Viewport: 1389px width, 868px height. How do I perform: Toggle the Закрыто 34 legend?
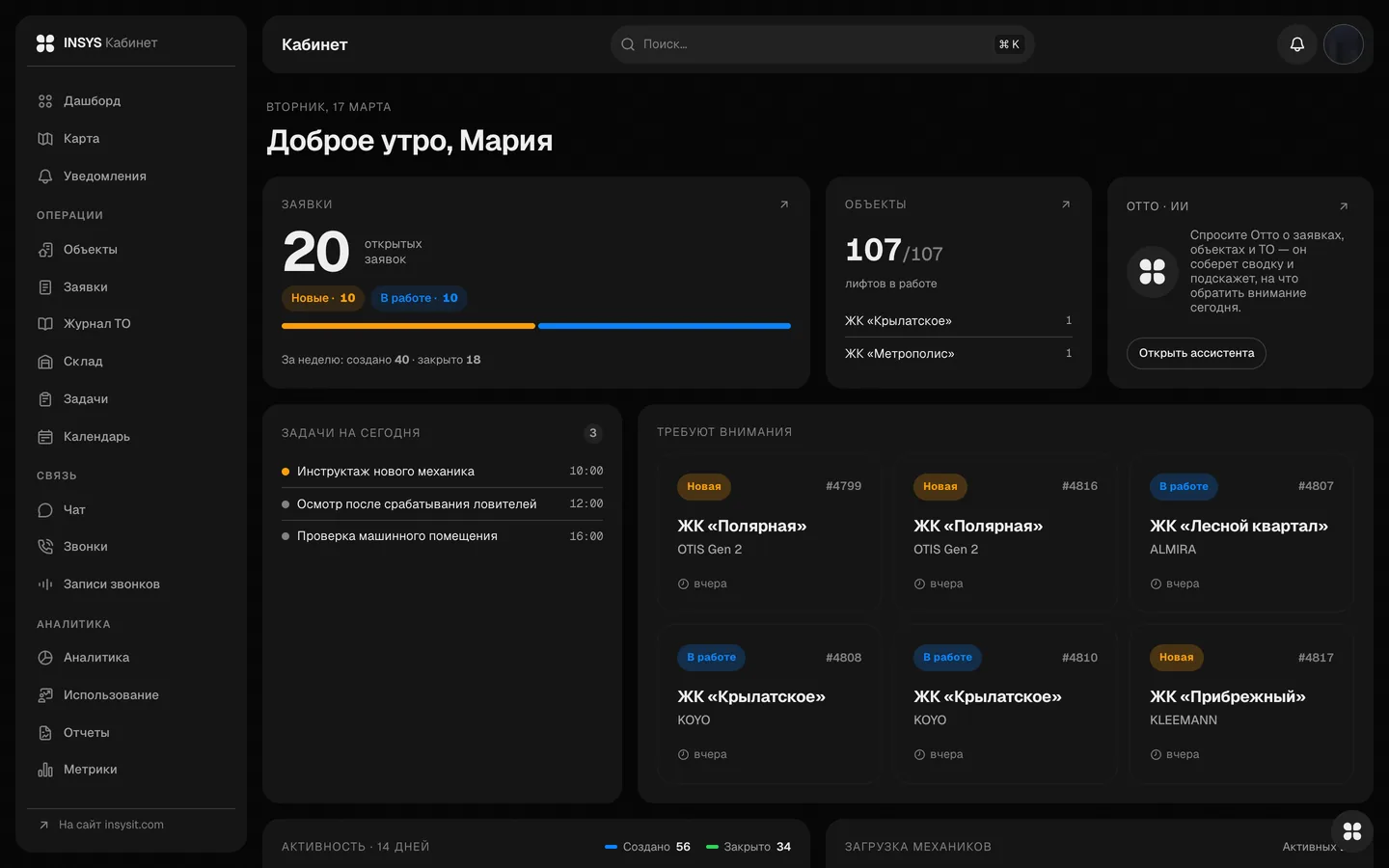[749, 847]
